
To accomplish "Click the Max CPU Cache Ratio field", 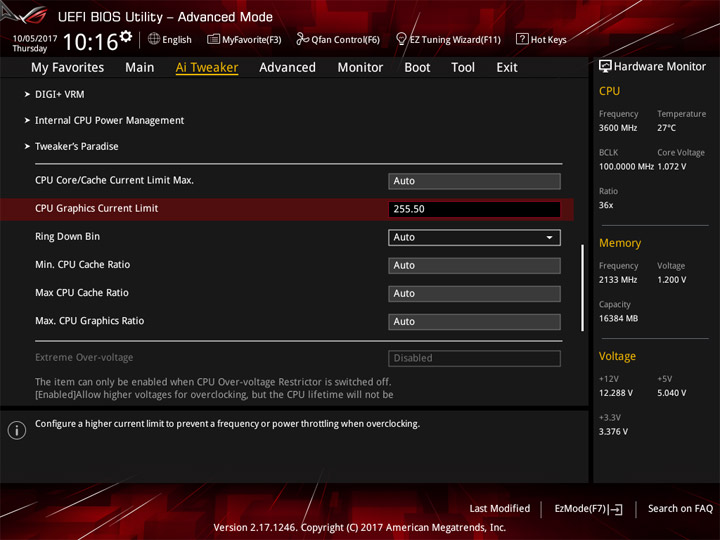I will [474, 293].
